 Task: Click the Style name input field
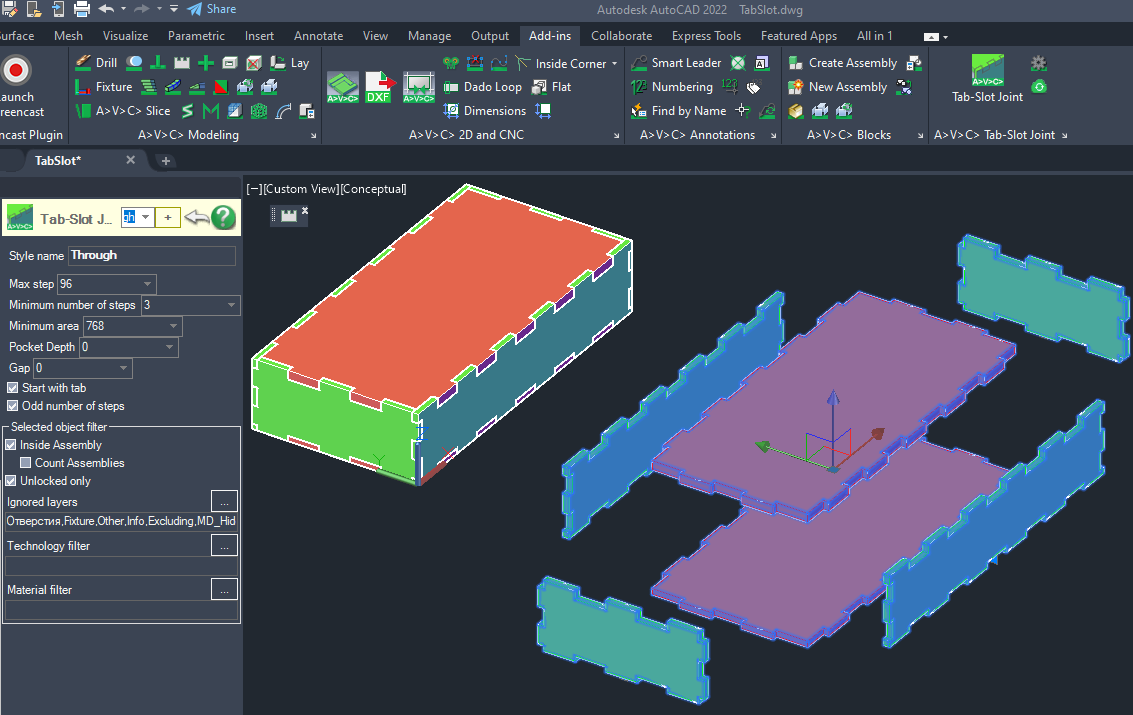click(x=152, y=256)
